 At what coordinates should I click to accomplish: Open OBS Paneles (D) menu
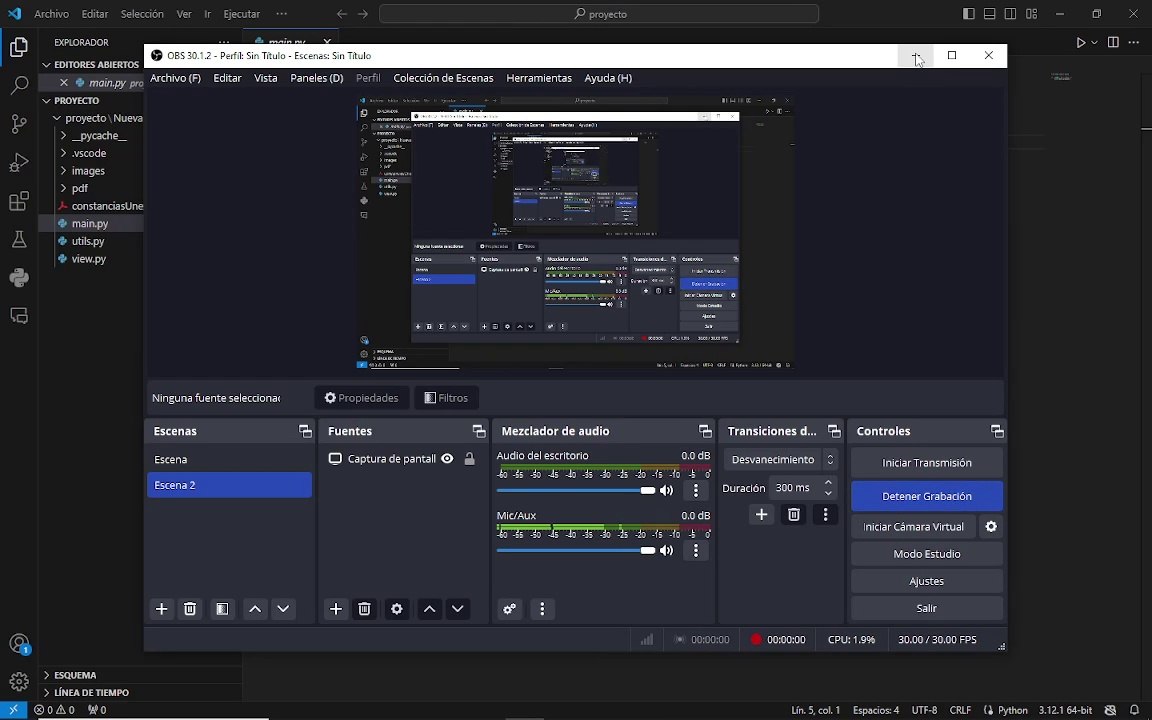click(x=317, y=78)
